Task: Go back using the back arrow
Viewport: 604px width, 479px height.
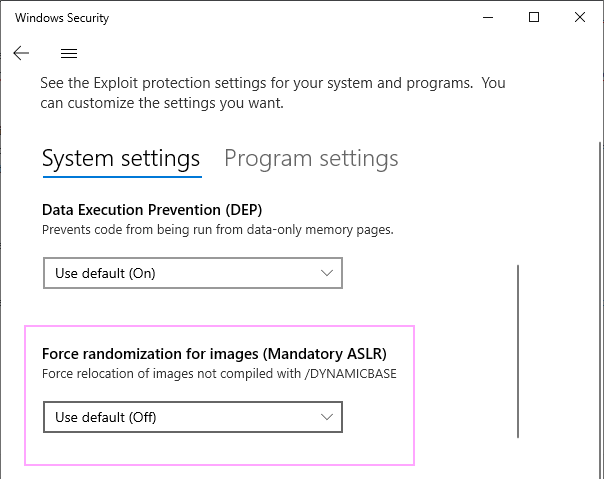Action: (21, 53)
